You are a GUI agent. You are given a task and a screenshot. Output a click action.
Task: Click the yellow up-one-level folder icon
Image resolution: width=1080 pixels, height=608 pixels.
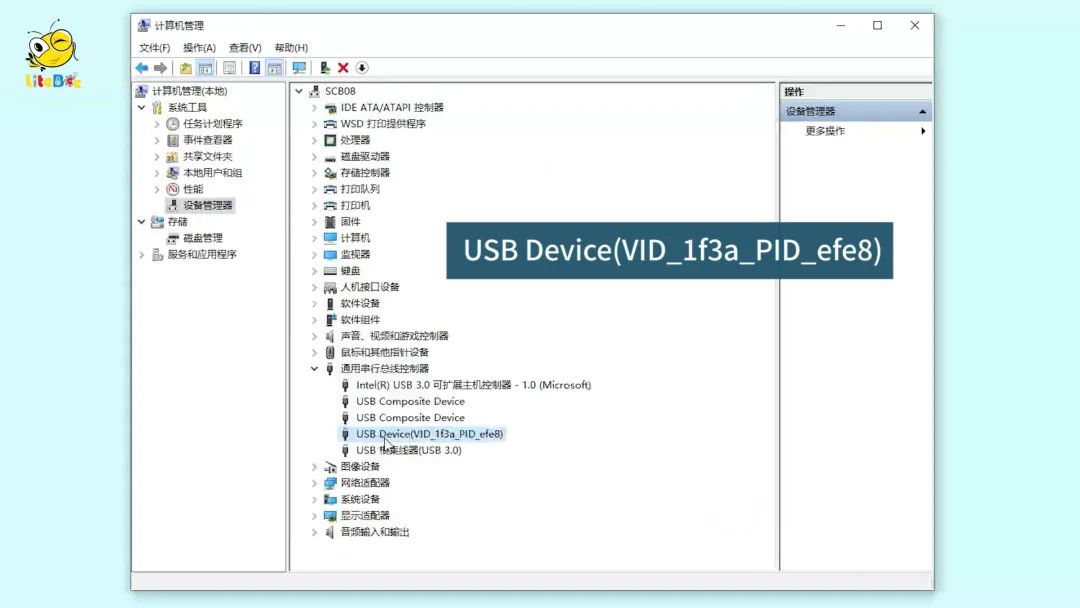(x=185, y=68)
